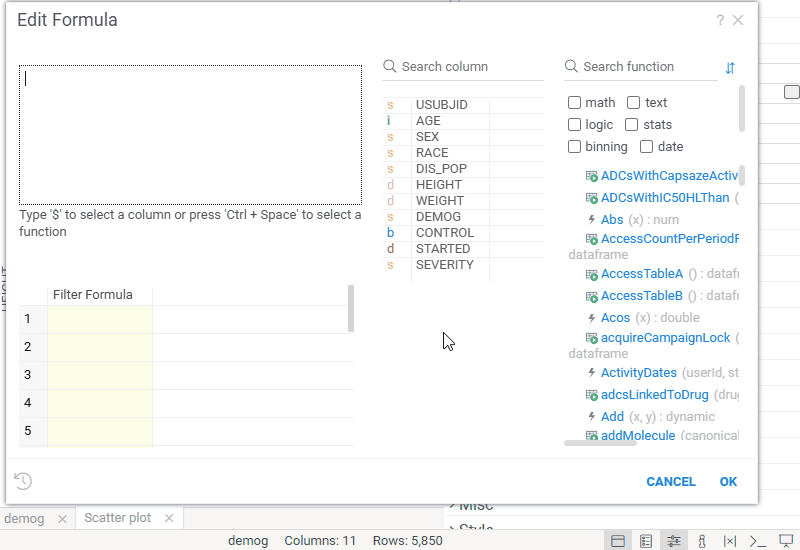This screenshot has width=800, height=550.
Task: Select the Abs function from list
Action: [611, 219]
